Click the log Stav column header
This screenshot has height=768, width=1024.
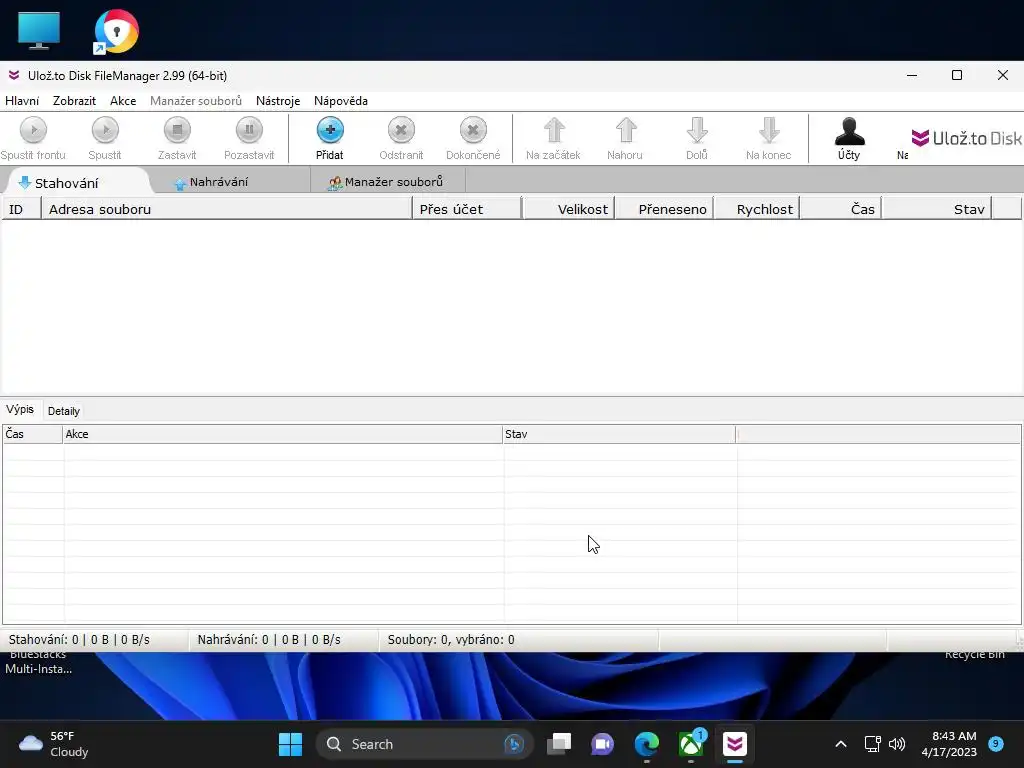(x=619, y=434)
